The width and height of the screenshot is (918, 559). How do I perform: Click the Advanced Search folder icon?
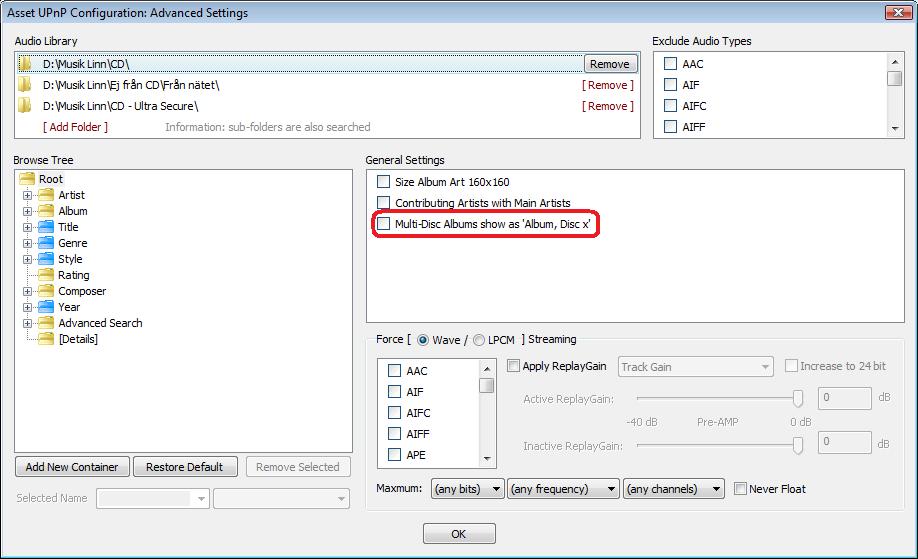point(46,323)
